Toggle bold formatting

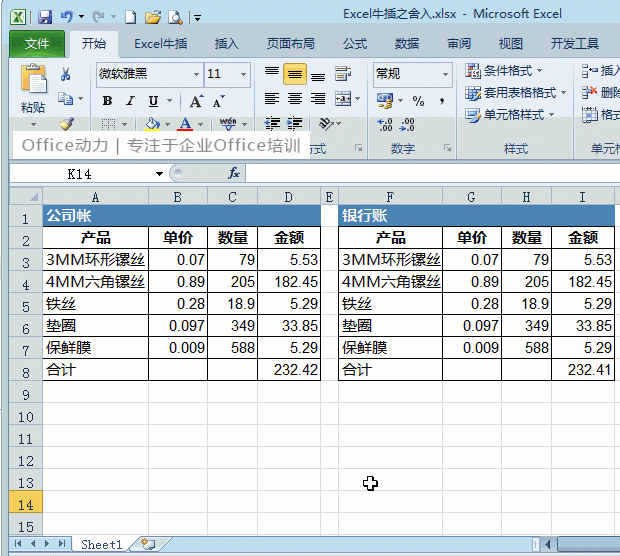tap(107, 101)
